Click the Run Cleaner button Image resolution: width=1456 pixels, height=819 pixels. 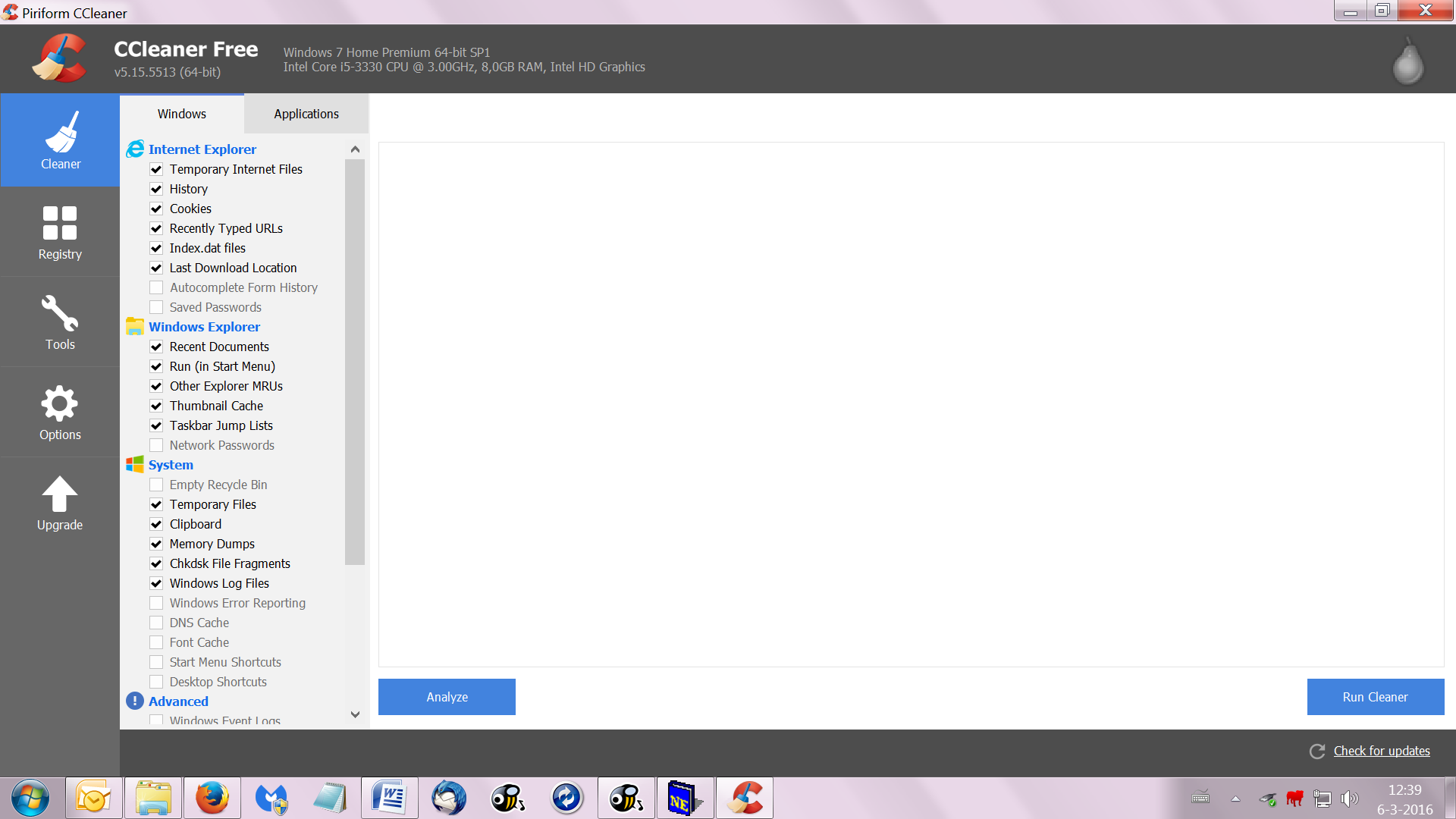pos(1376,697)
